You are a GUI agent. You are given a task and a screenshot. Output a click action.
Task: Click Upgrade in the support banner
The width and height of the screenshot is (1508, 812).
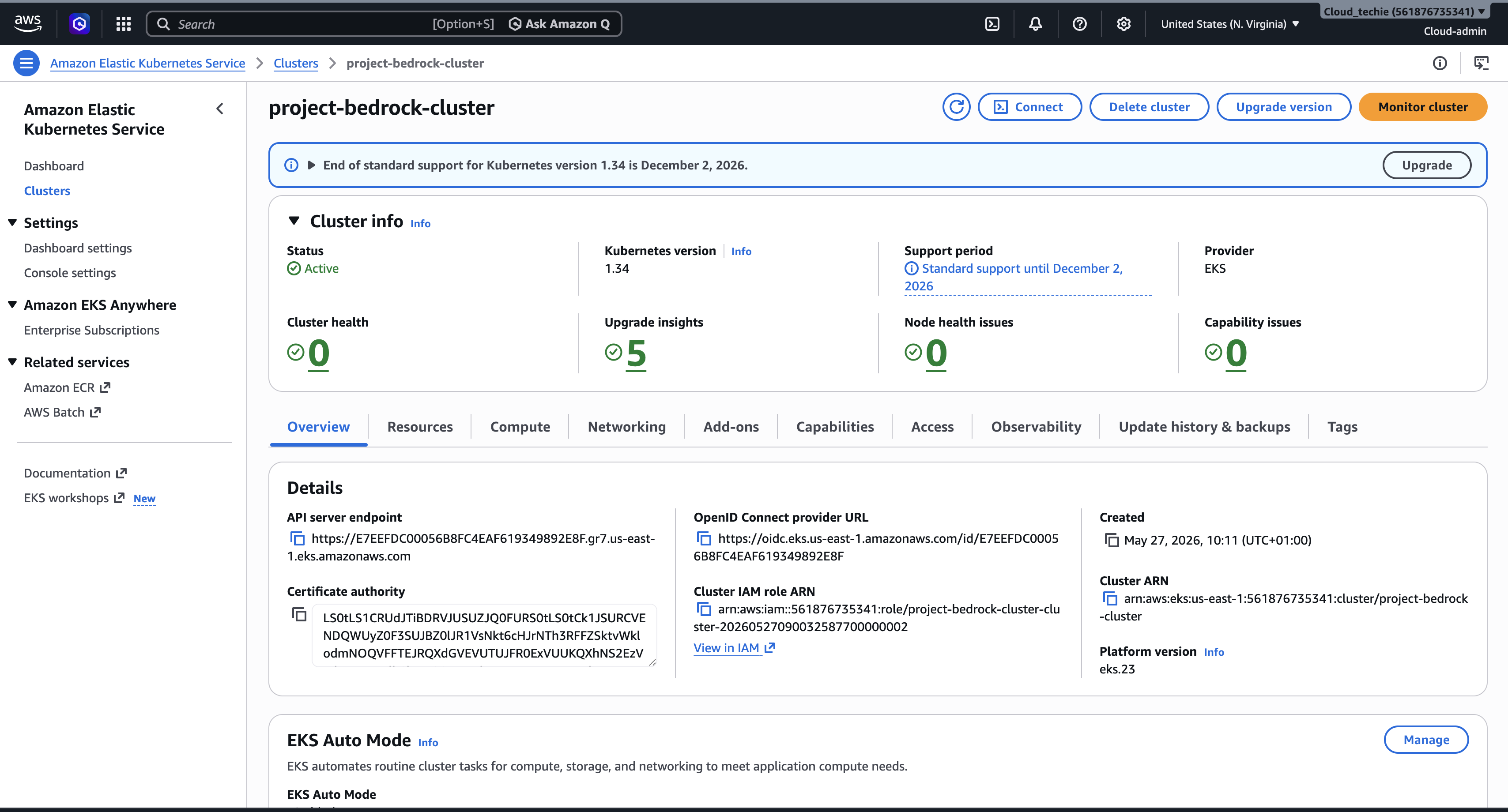coord(1427,165)
